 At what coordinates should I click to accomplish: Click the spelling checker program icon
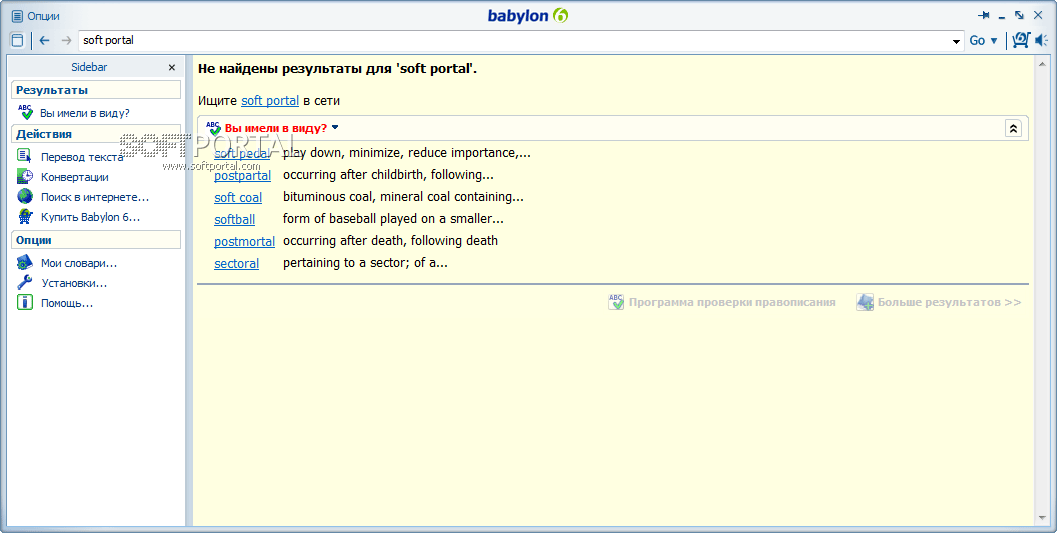616,302
